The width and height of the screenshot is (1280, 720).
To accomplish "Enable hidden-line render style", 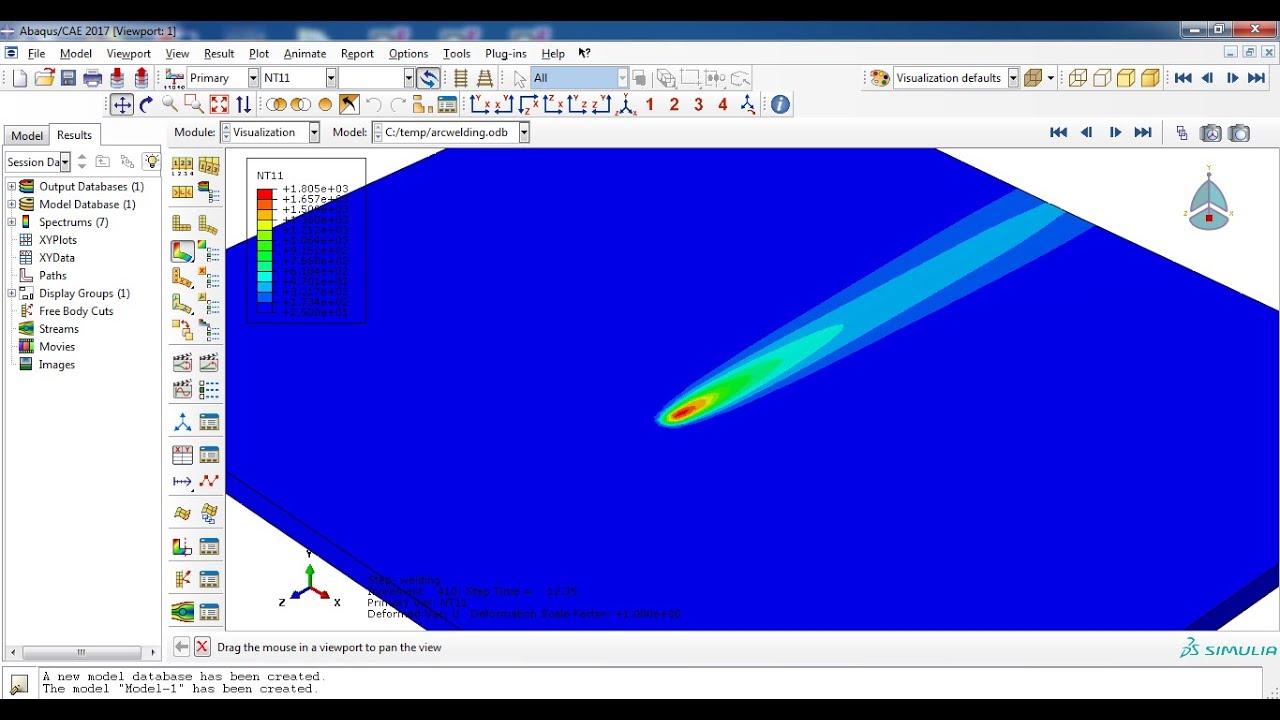I will pos(1102,78).
